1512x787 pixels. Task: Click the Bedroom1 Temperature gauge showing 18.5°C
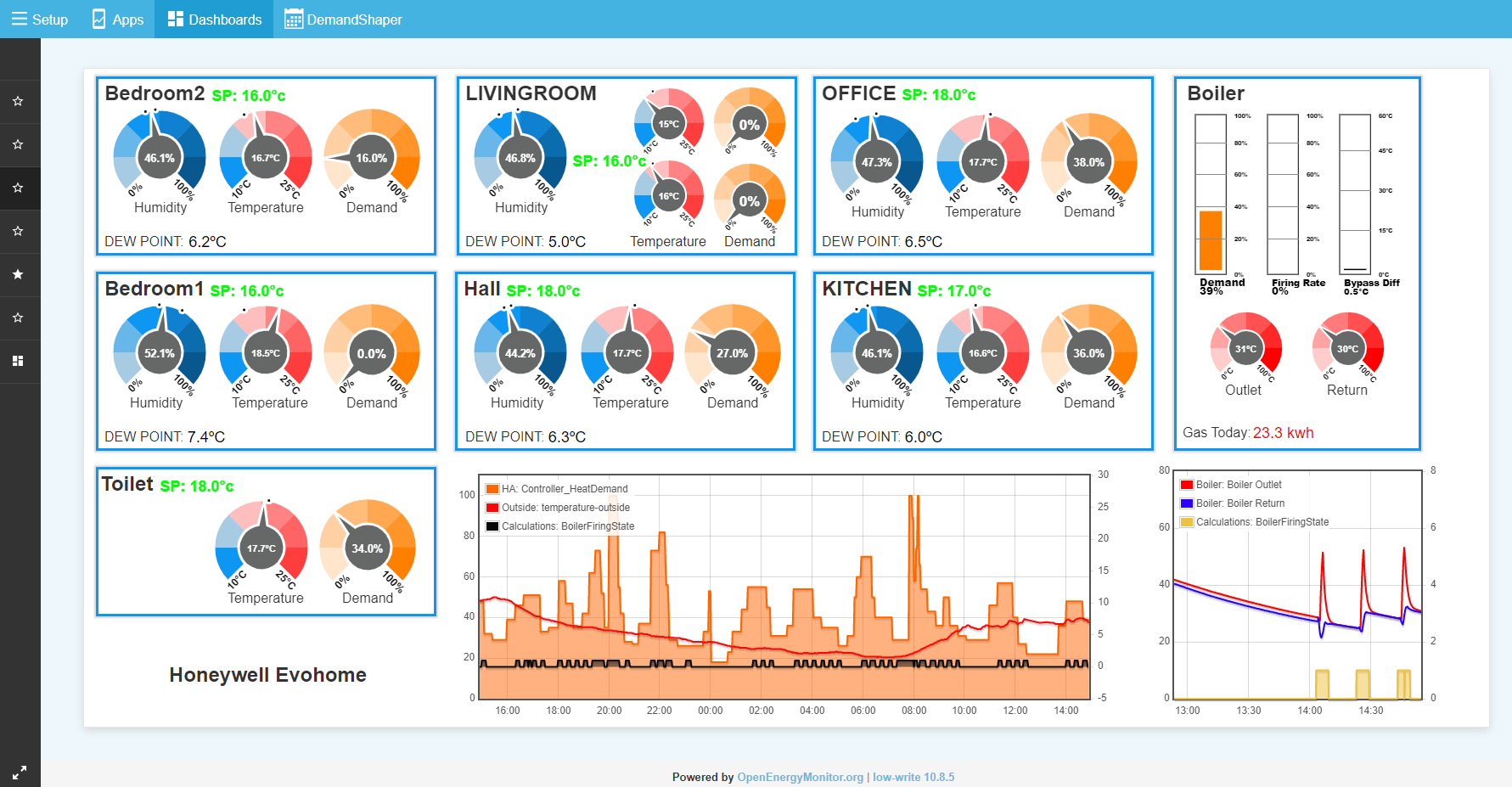point(266,353)
